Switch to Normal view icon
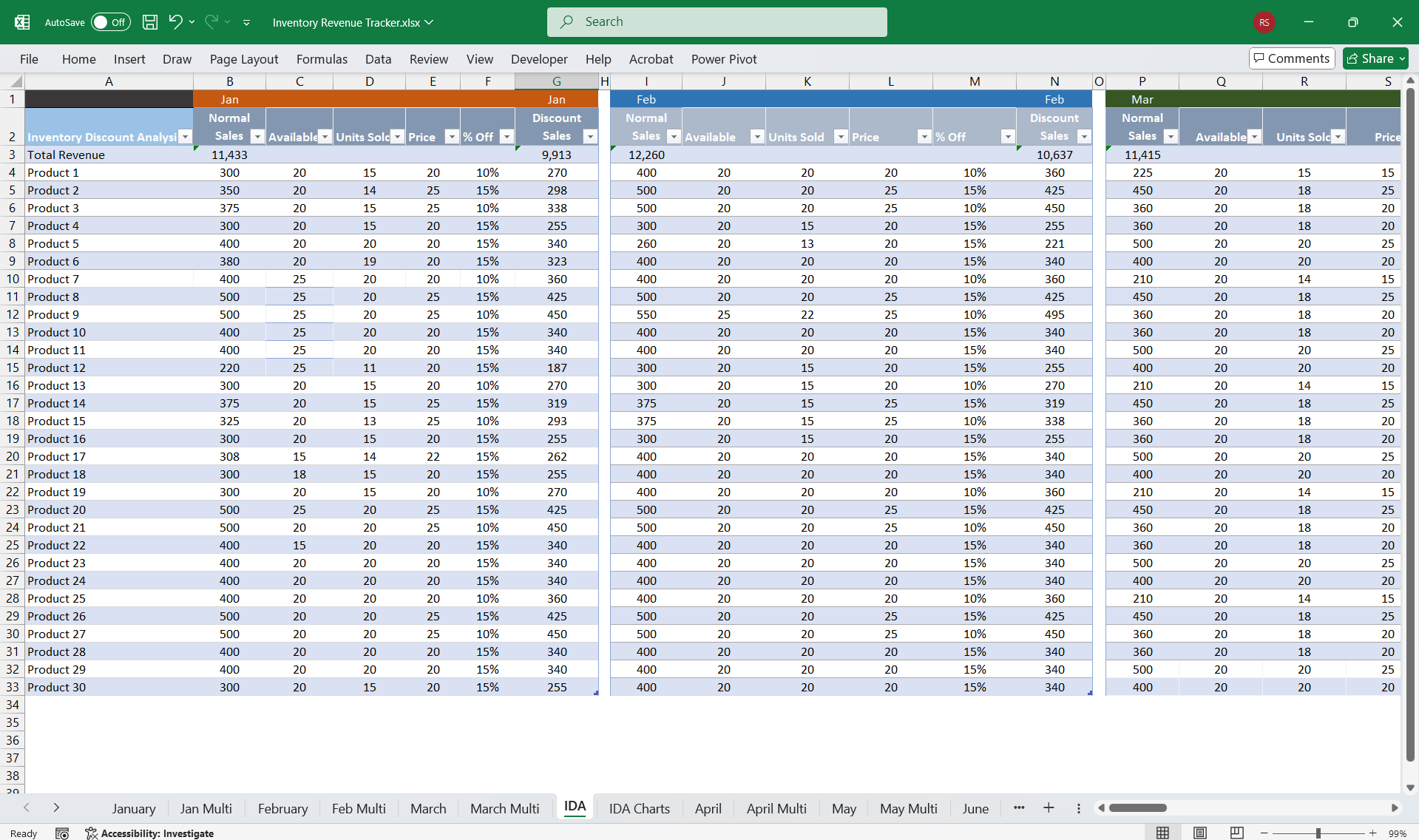This screenshot has width=1419, height=840. click(x=1162, y=833)
